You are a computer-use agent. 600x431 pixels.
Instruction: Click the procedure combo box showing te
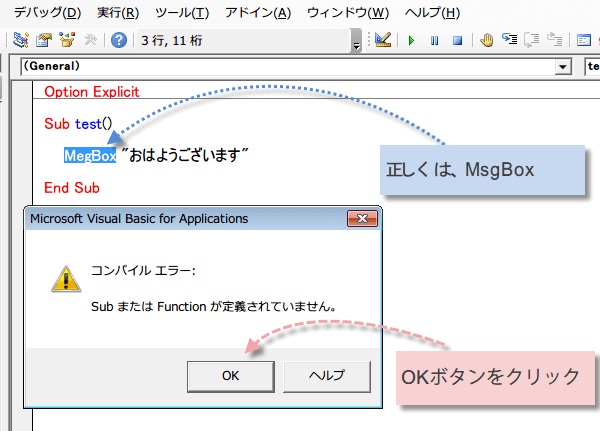[592, 67]
